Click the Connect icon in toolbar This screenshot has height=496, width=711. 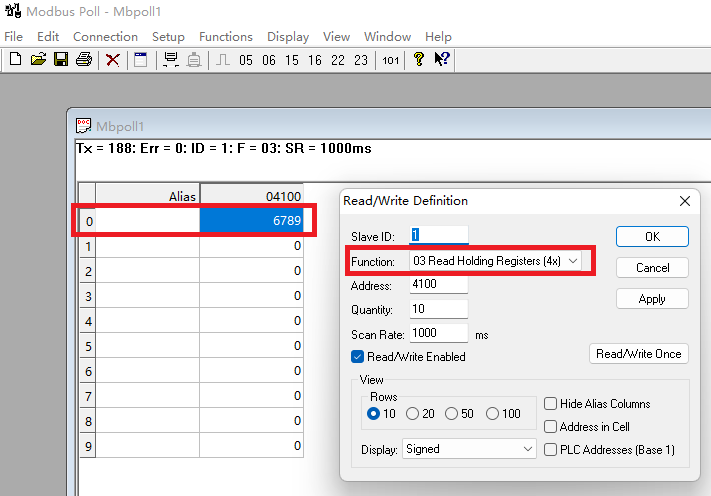coord(171,60)
